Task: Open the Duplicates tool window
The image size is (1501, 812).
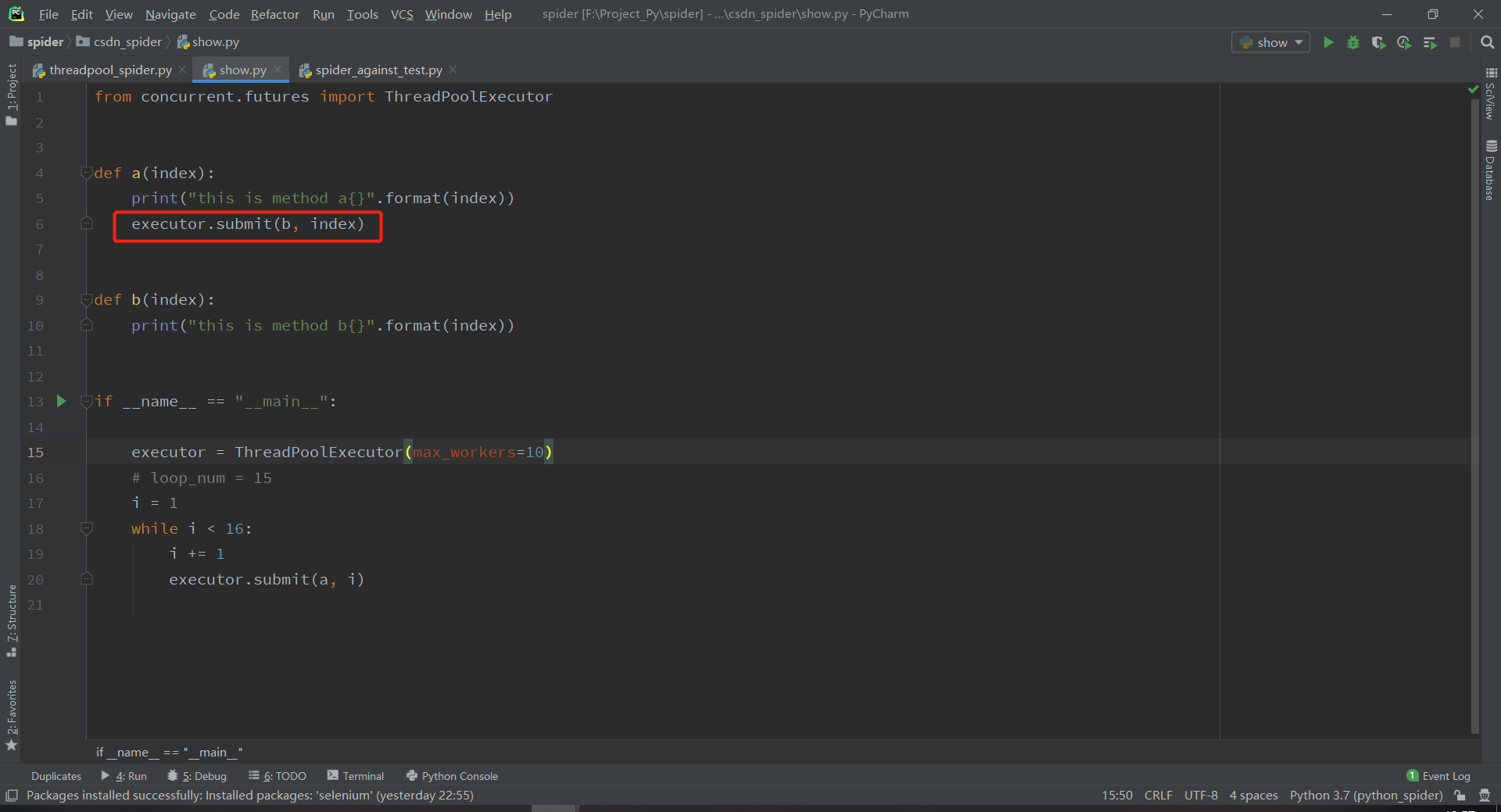Action: point(56,776)
